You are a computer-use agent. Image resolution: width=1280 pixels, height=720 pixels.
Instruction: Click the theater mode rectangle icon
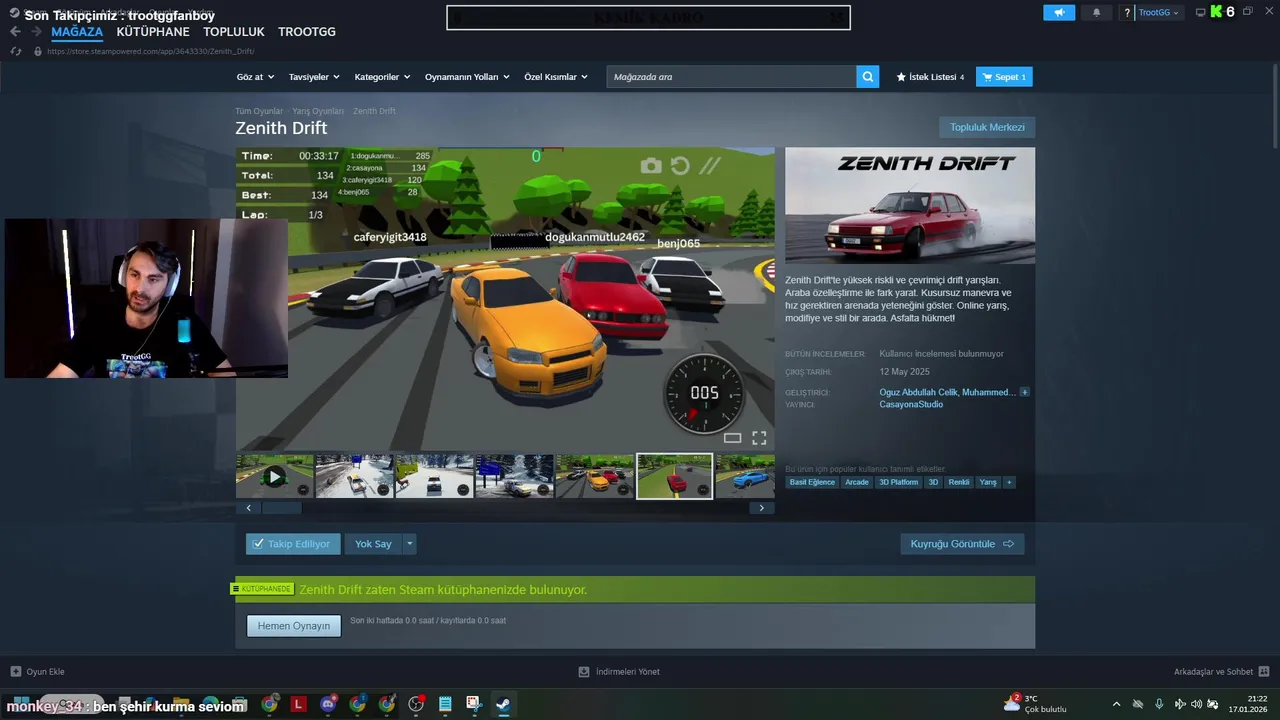(732, 438)
